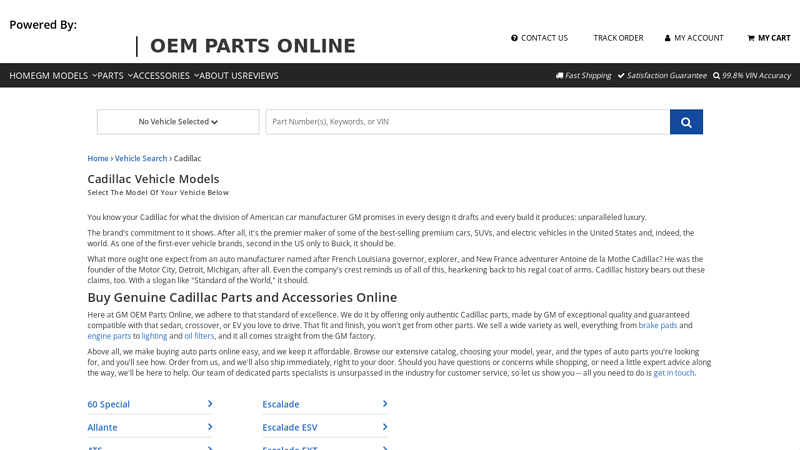Follow the lighting link
The image size is (800, 450).
click(x=155, y=336)
